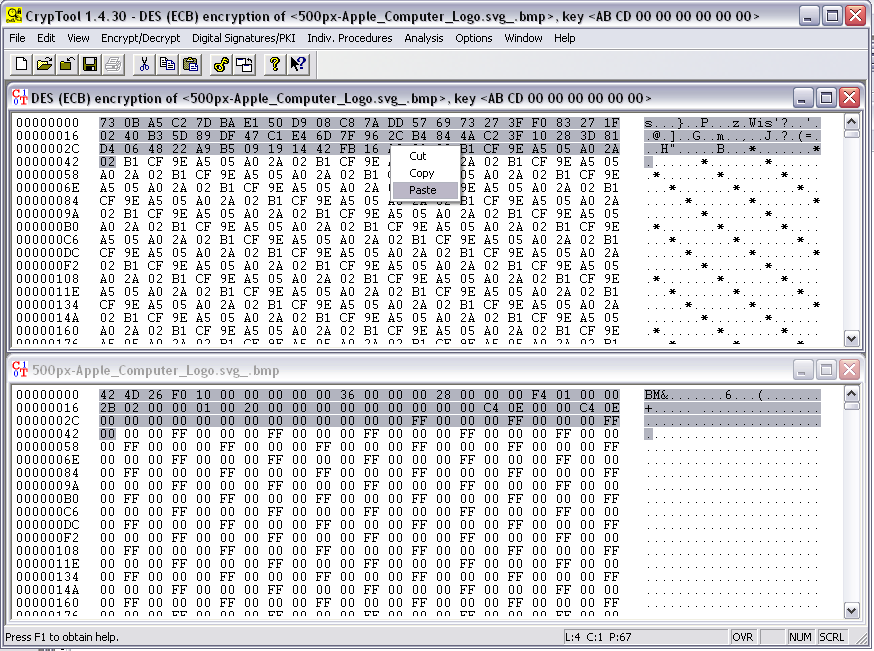Click the New document toolbar icon
The height and width of the screenshot is (651, 874).
(21, 64)
